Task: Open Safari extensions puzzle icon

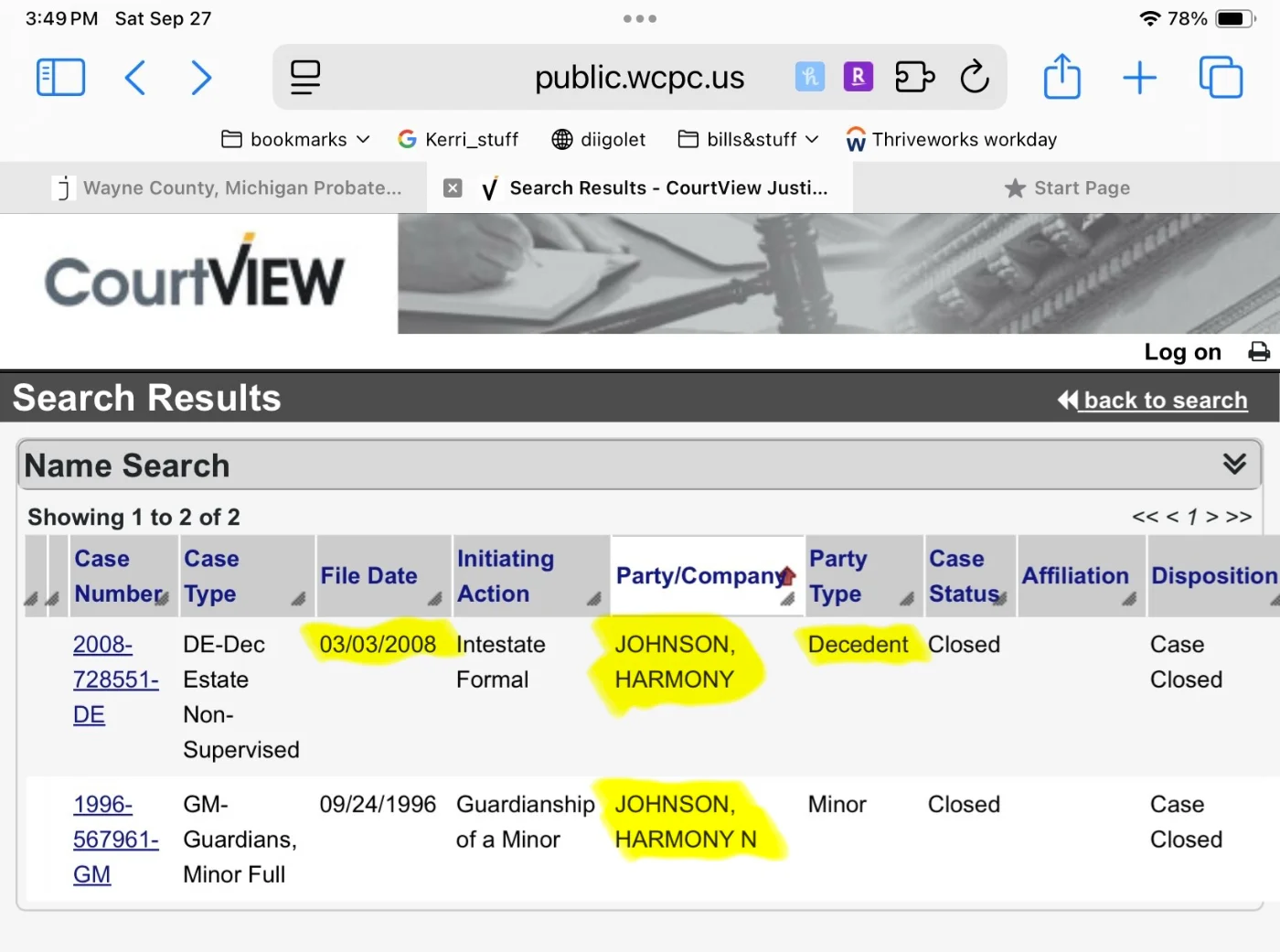Action: tap(914, 78)
